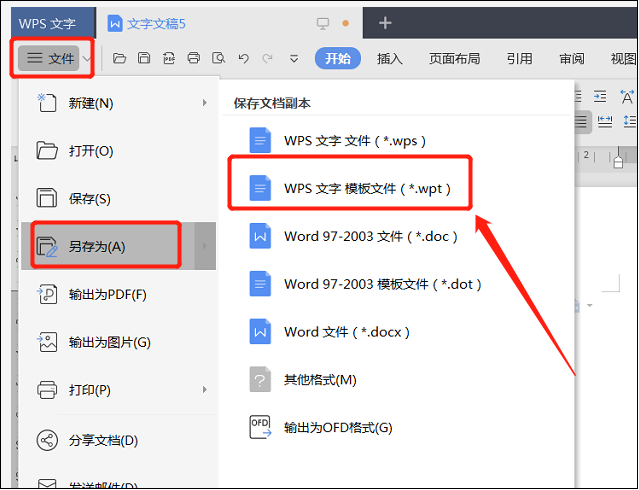Viewport: 639px width, 490px height.
Task: Click the 保存 disk icon in menu
Action: tap(46, 199)
